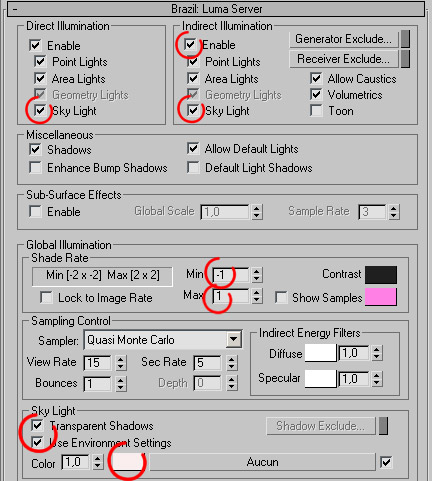
Task: Check Lock to Image Rate
Action: [46, 297]
